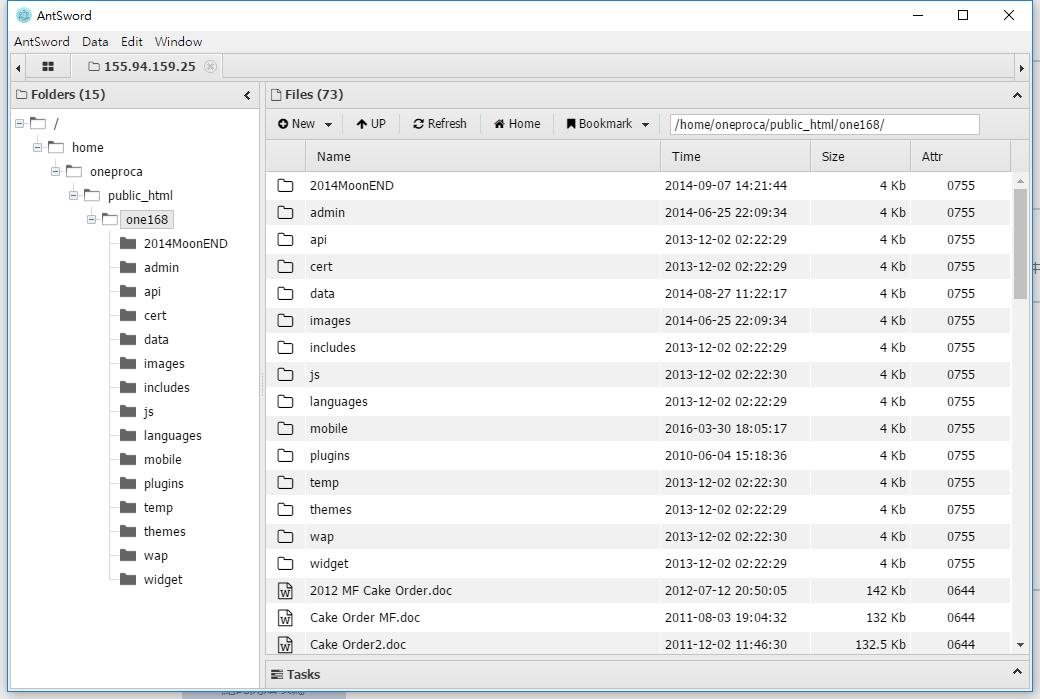Go up one directory with UP
Image resolution: width=1040 pixels, height=699 pixels.
pos(371,124)
